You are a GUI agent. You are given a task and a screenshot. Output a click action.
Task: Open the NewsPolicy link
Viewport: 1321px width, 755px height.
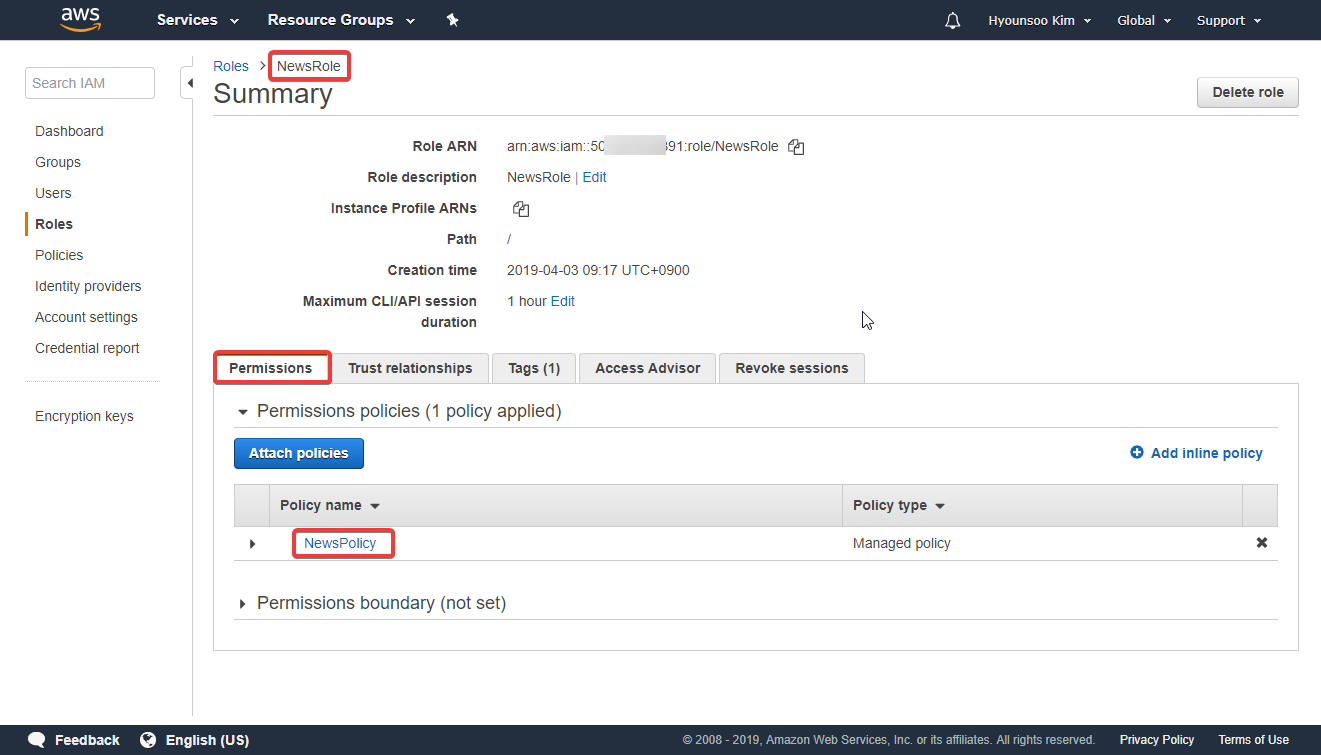coord(340,543)
